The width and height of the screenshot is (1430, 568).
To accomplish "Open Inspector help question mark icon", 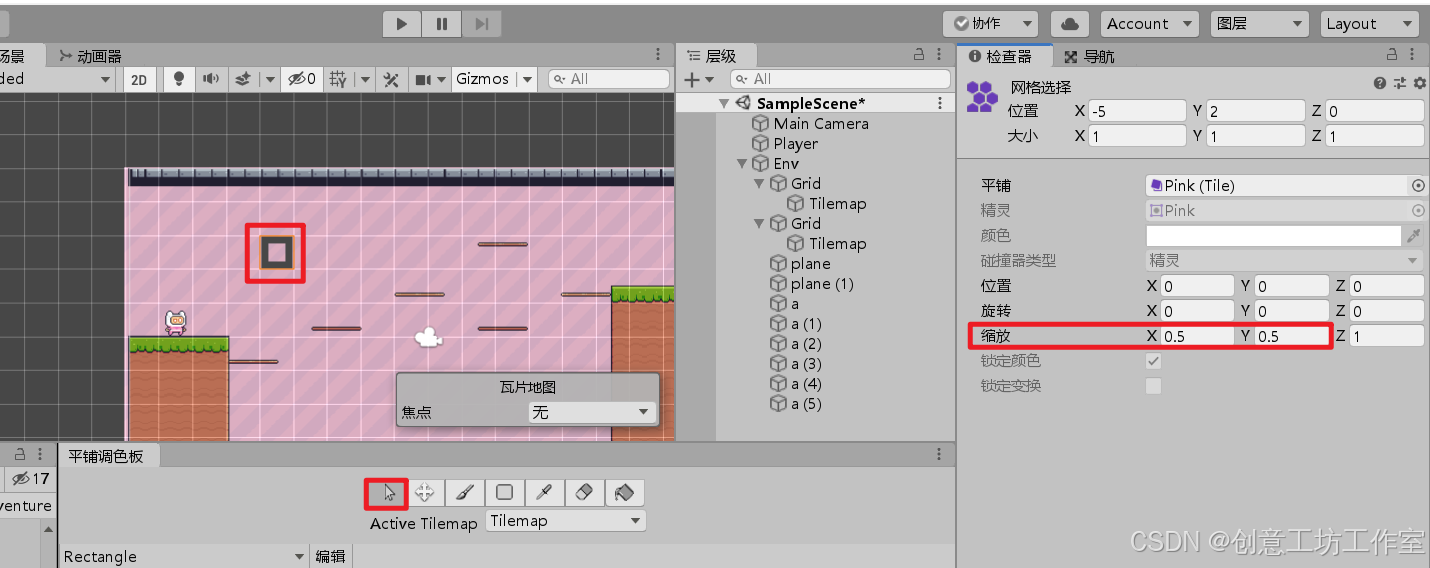I will pyautogui.click(x=1380, y=84).
